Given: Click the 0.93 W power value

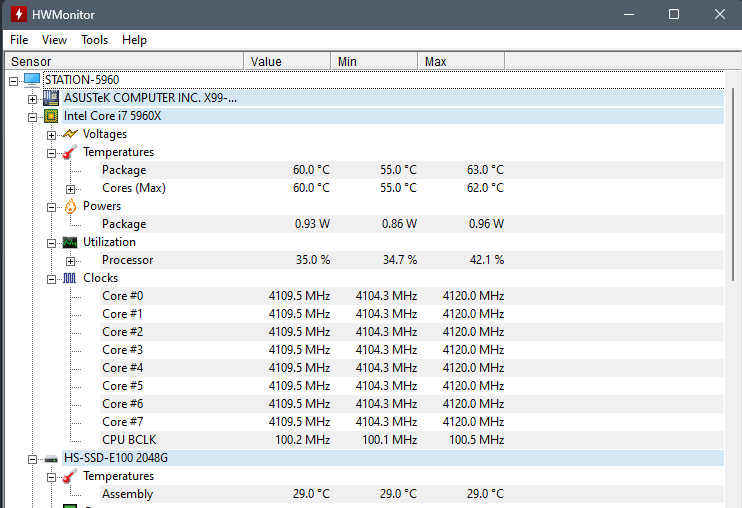Looking at the screenshot, I should click(x=312, y=224).
